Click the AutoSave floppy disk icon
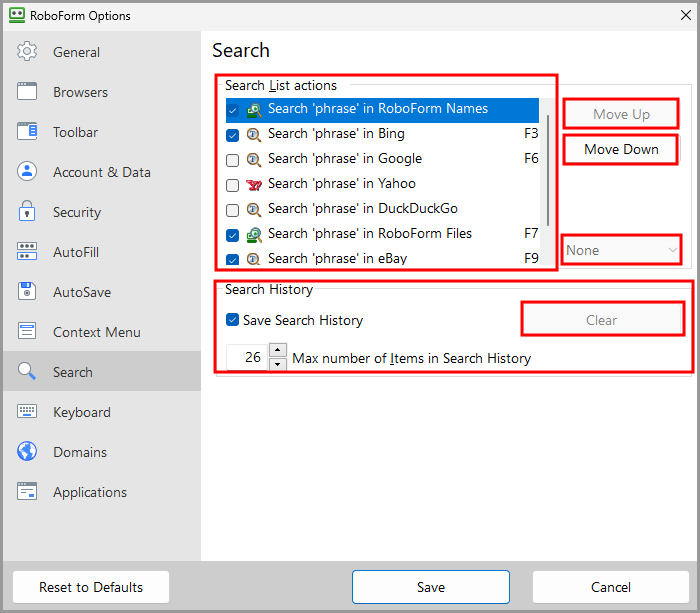The image size is (700, 613). pos(27,291)
